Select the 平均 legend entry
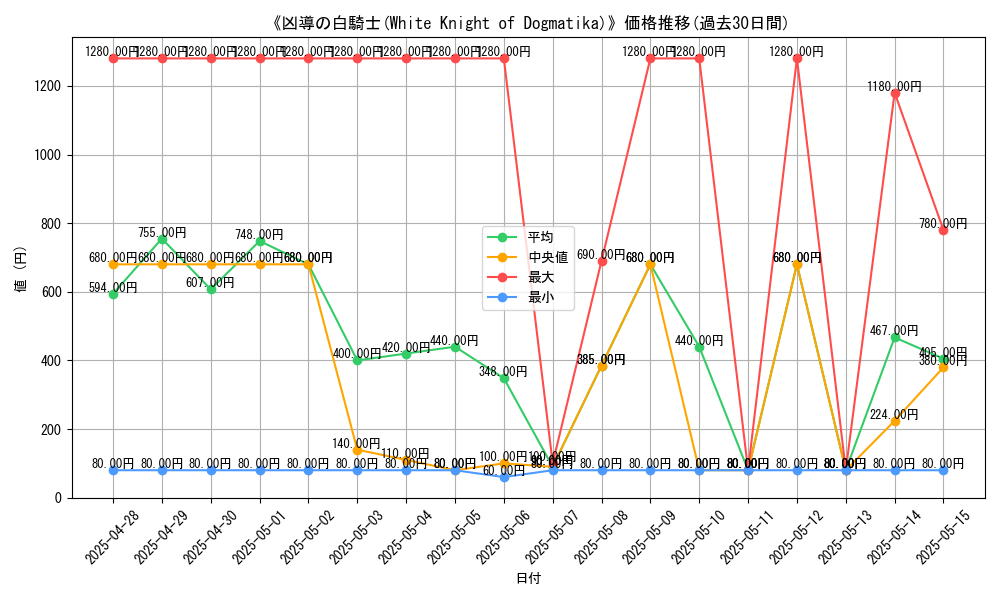Screen dimensions: 1000x600 coord(527,237)
